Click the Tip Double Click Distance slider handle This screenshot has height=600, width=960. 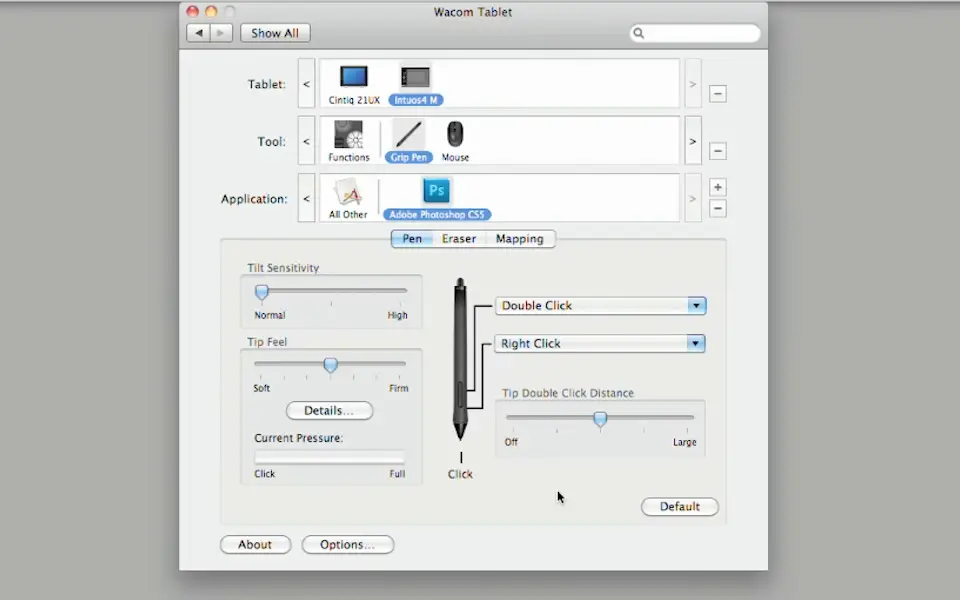tap(600, 419)
